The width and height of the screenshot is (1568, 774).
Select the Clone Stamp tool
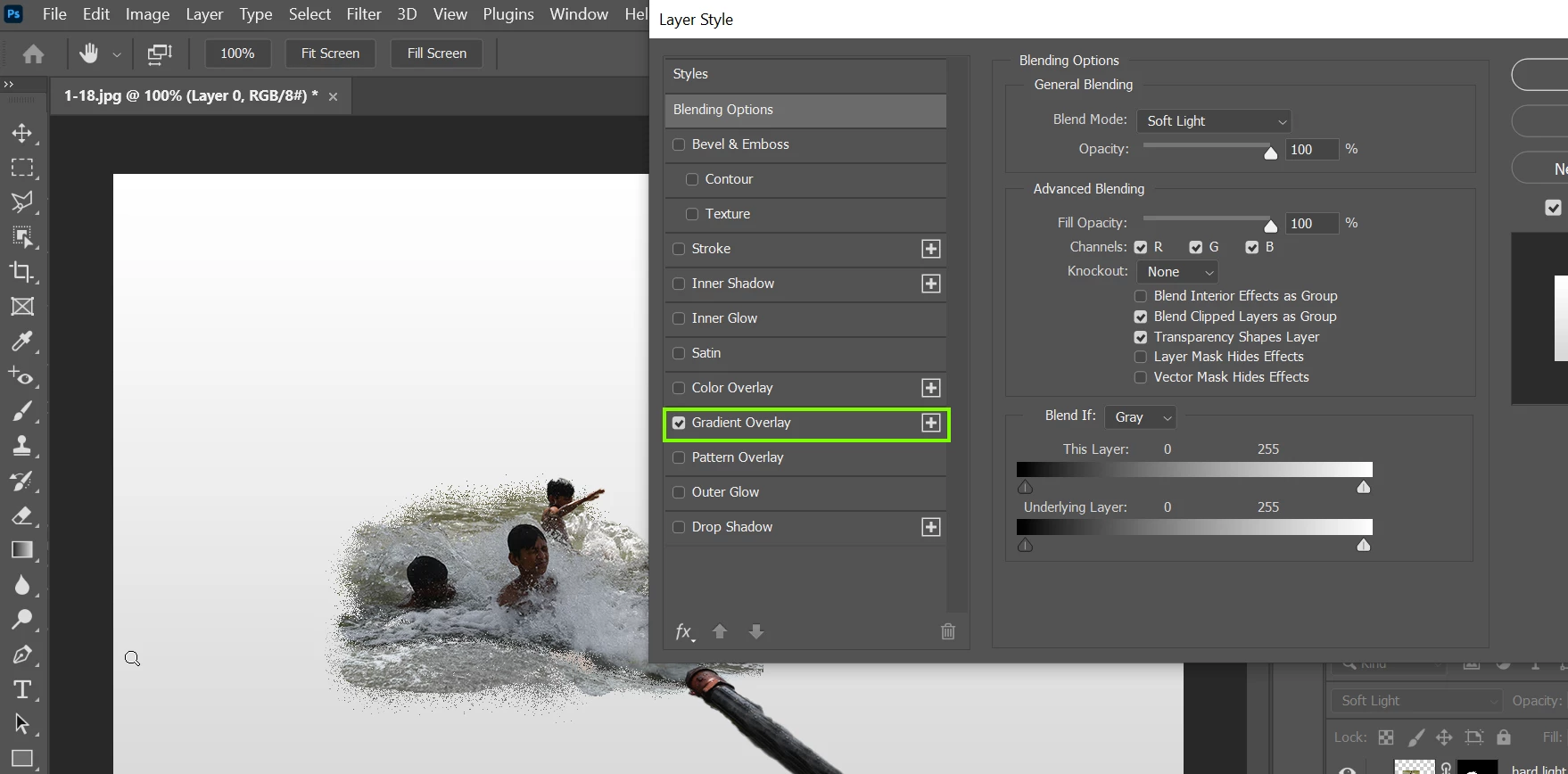(22, 446)
